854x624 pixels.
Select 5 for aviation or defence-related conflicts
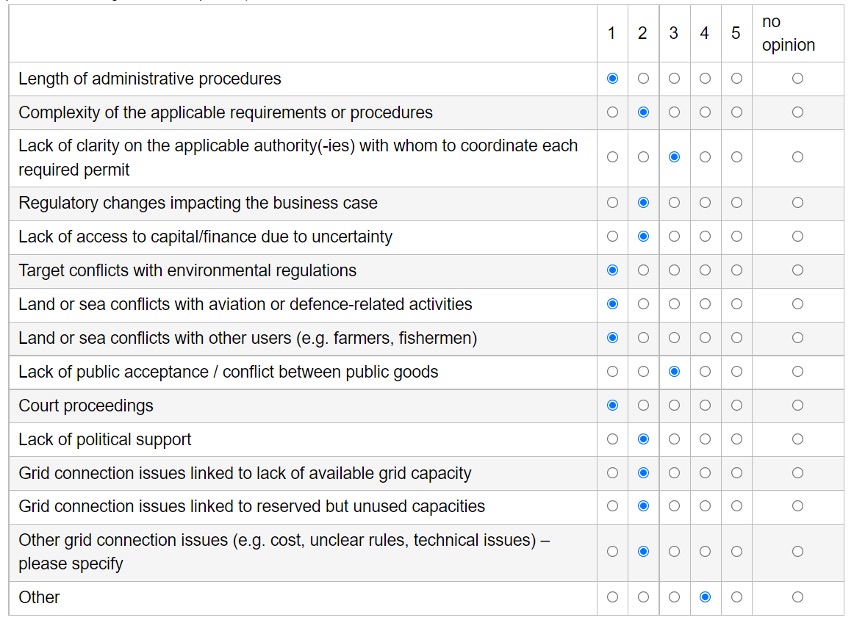(x=736, y=304)
